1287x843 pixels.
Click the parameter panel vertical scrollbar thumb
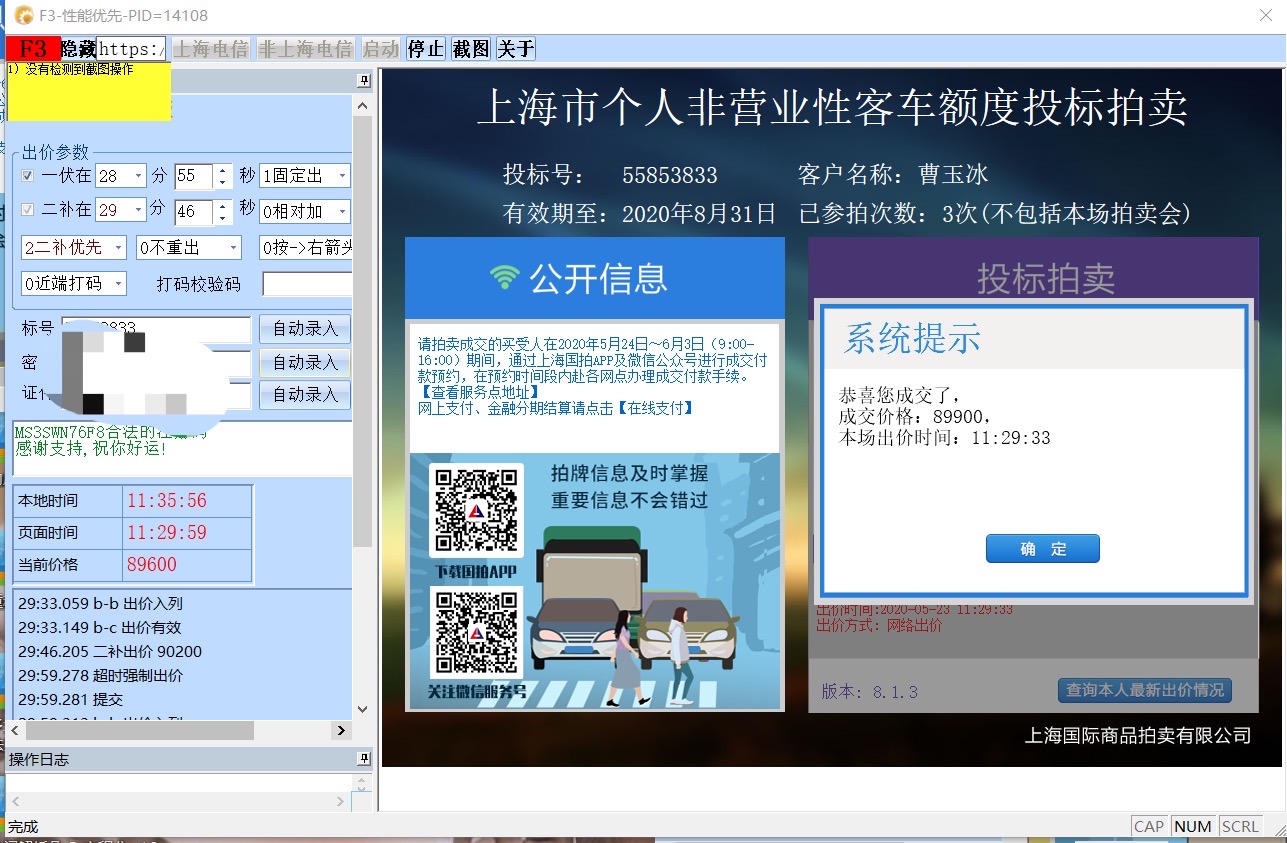364,330
